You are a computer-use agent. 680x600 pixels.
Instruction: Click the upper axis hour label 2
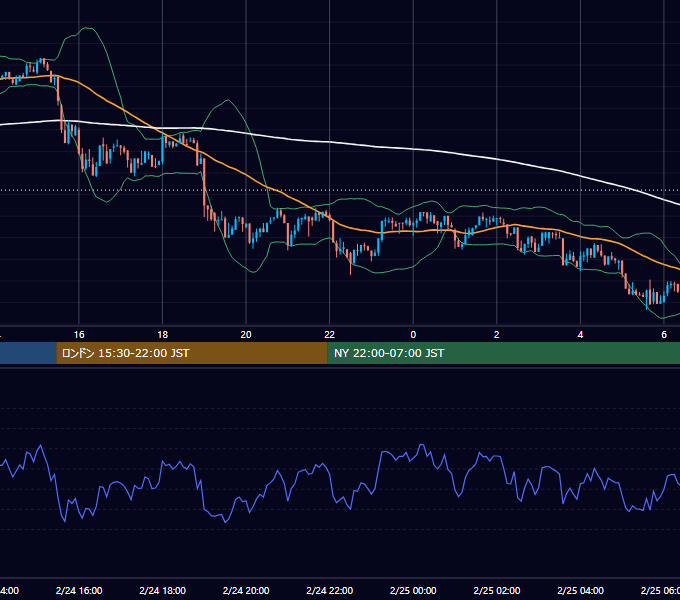coord(497,335)
